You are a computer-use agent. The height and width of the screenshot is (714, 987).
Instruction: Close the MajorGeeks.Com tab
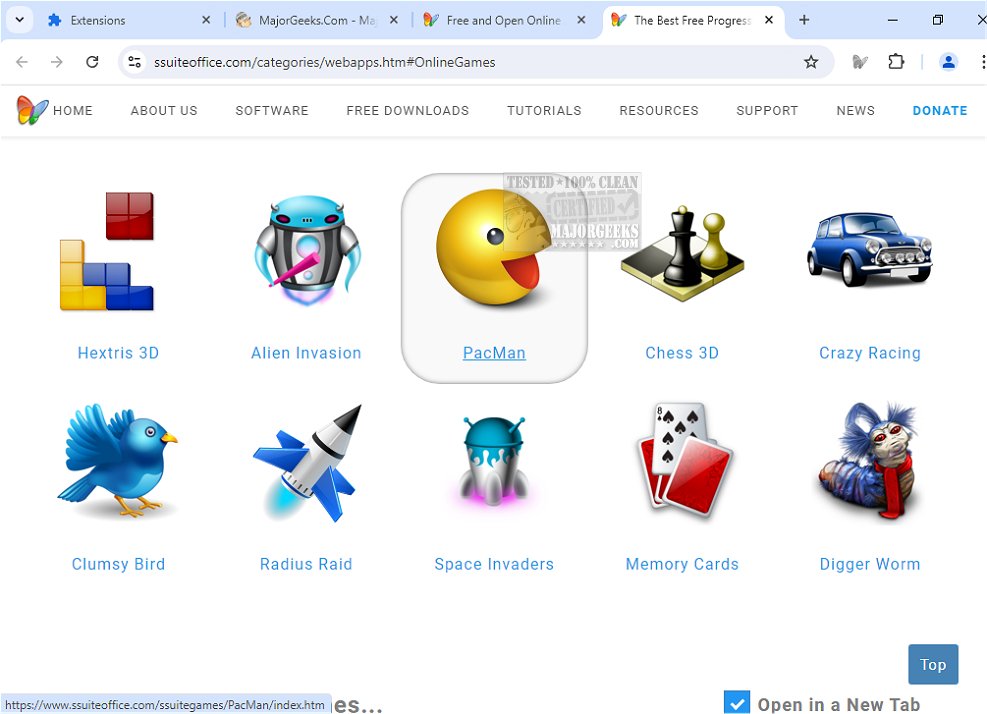coord(393,20)
